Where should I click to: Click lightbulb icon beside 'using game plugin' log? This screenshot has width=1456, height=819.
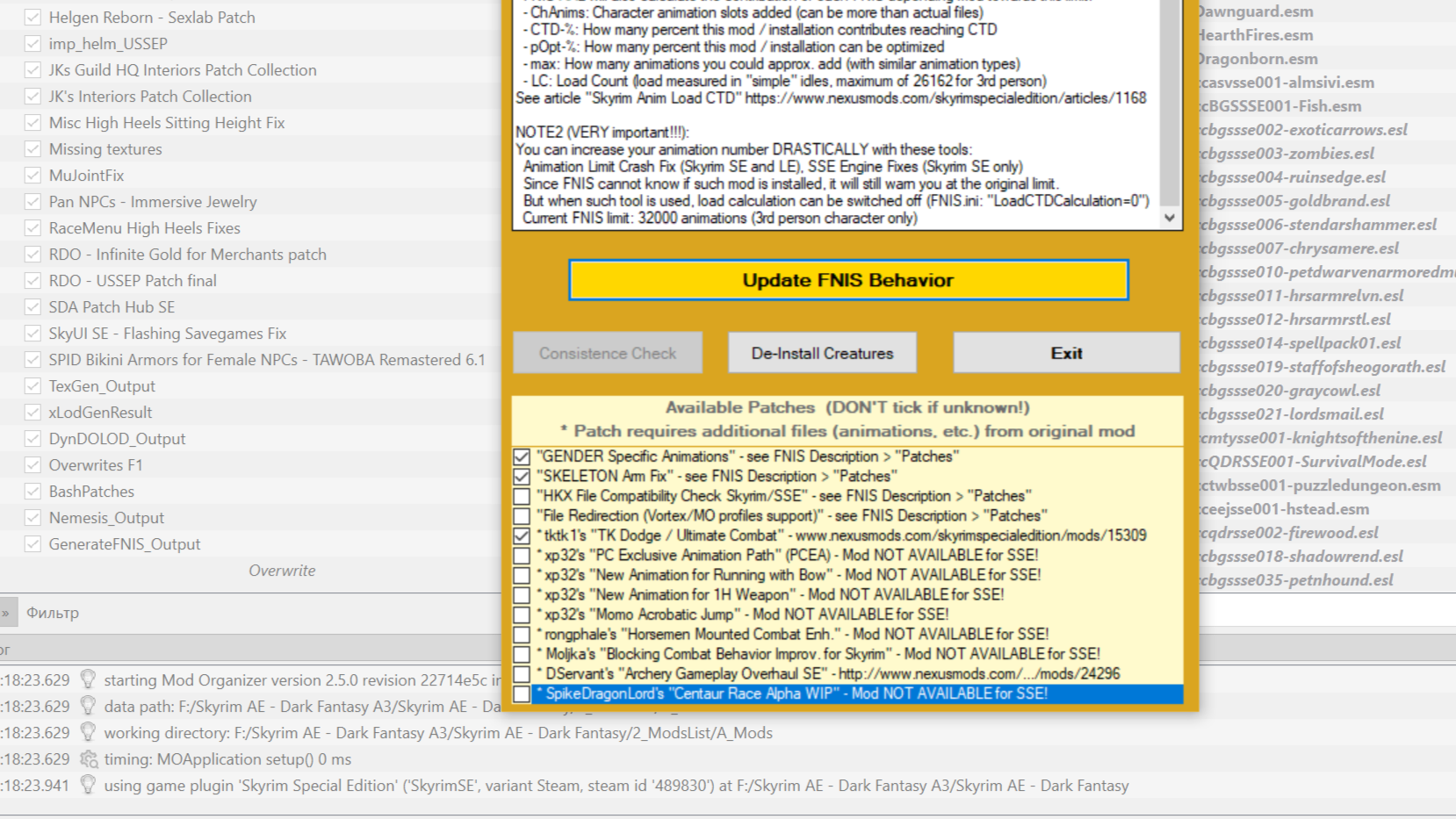(88, 786)
